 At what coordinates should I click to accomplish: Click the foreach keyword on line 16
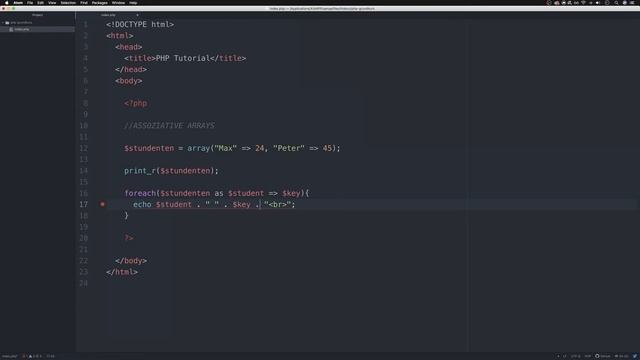point(140,193)
